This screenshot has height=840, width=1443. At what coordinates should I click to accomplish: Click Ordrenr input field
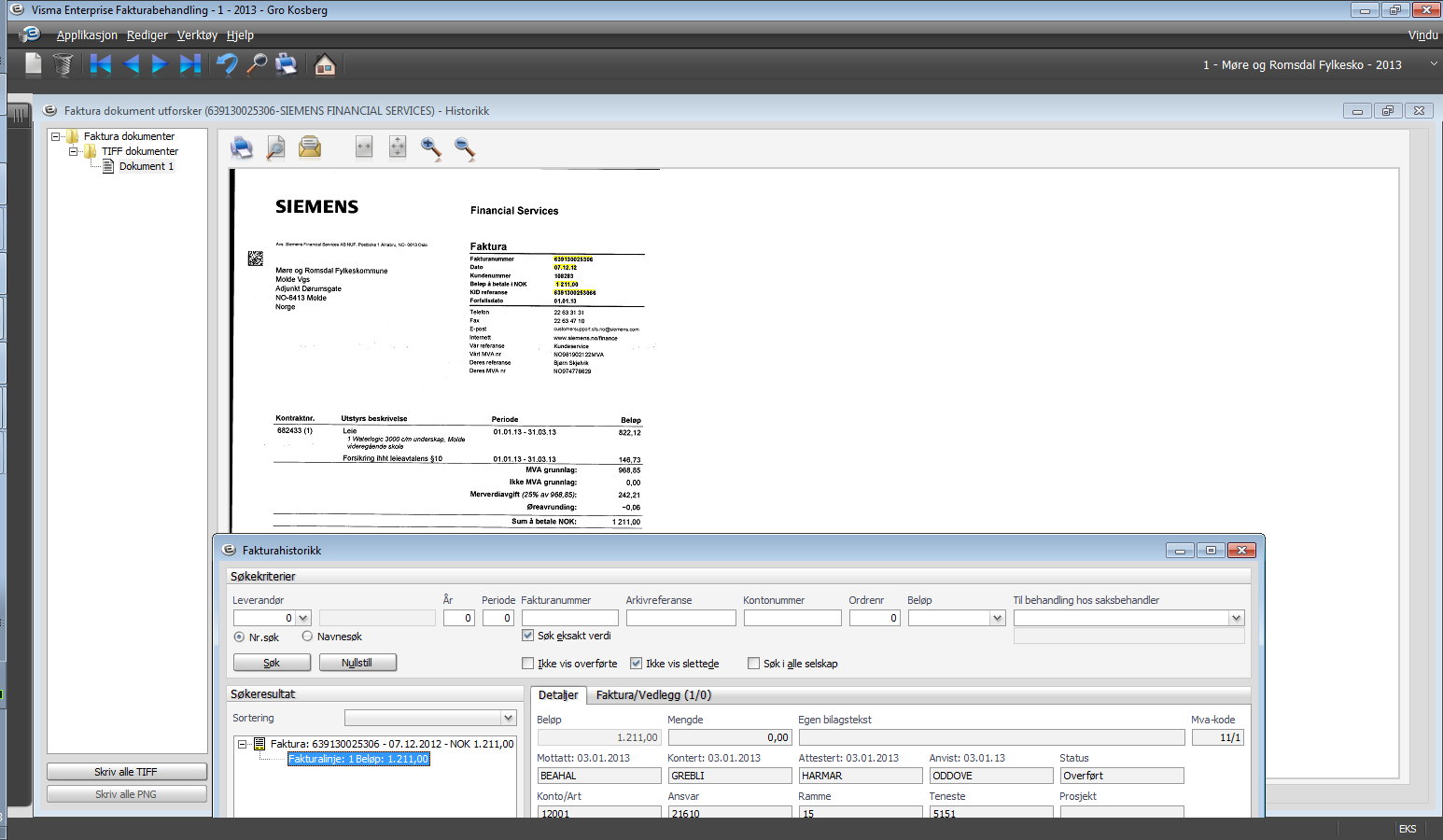tap(875, 618)
